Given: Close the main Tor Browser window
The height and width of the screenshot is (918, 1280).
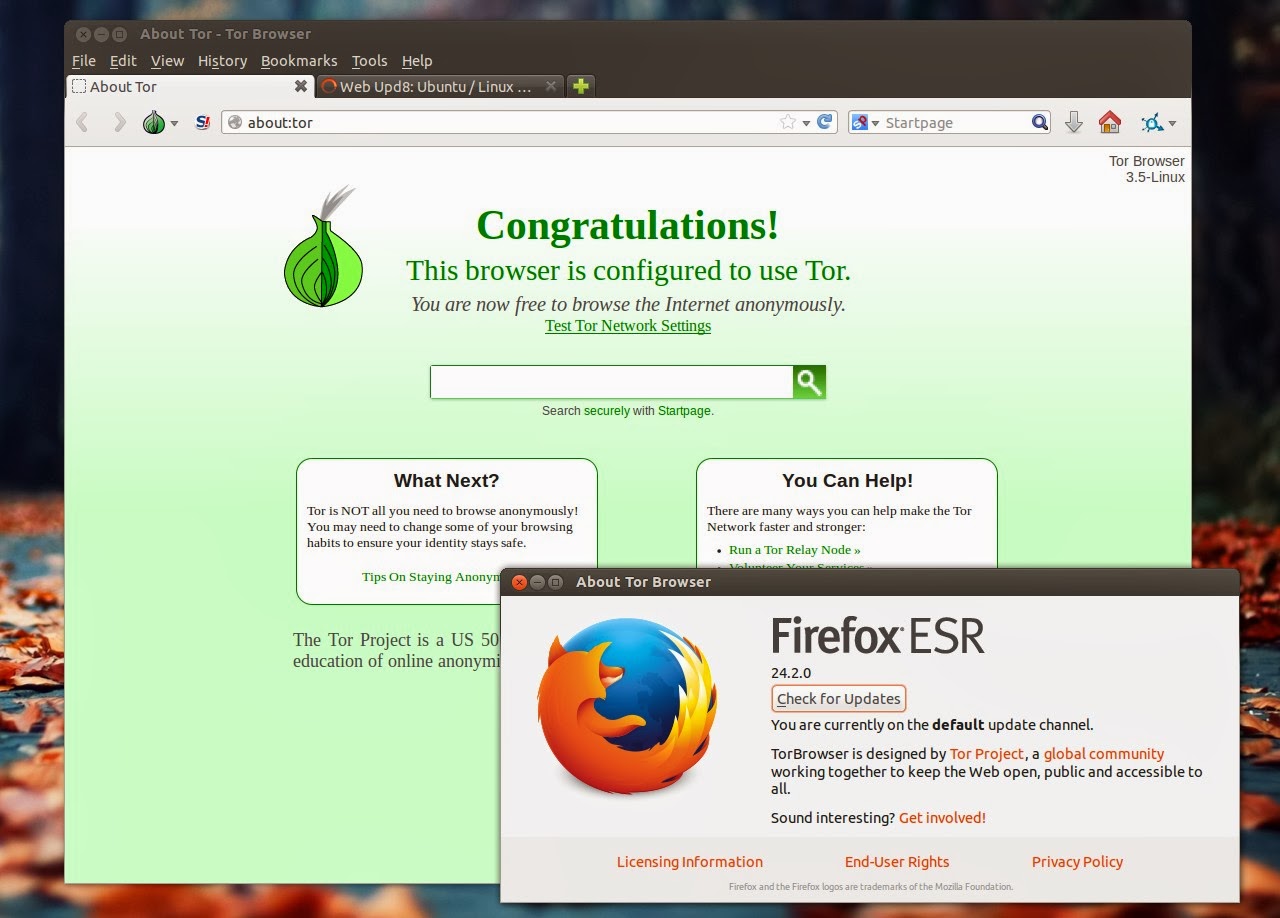Looking at the screenshot, I should click(x=84, y=34).
